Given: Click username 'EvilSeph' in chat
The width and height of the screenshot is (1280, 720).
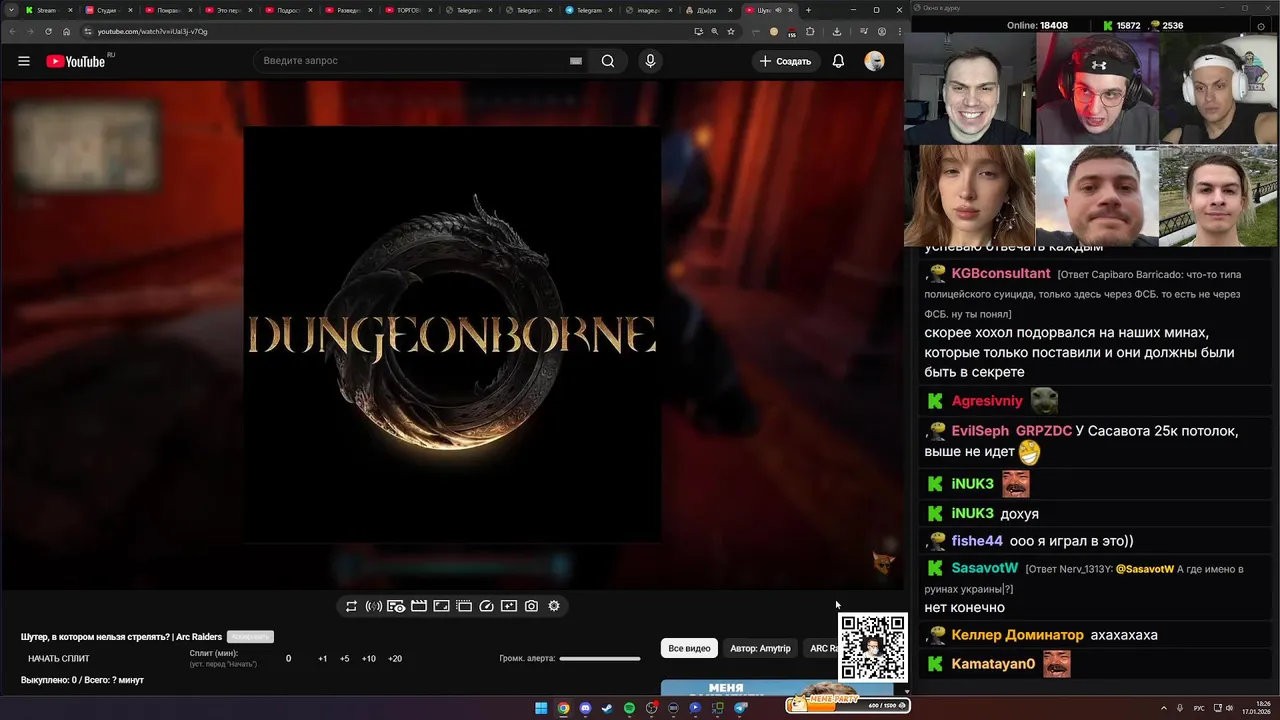Looking at the screenshot, I should coord(981,431).
